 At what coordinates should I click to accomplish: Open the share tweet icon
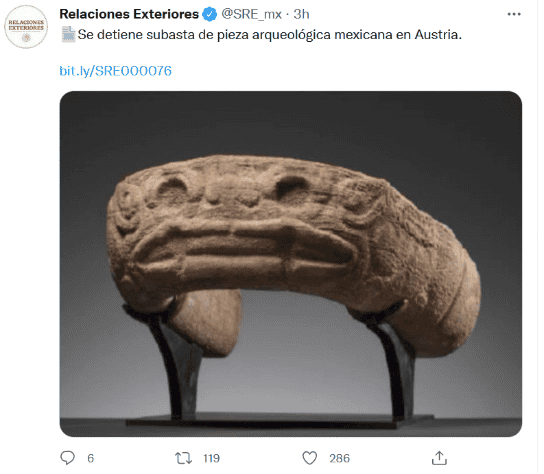[439, 458]
